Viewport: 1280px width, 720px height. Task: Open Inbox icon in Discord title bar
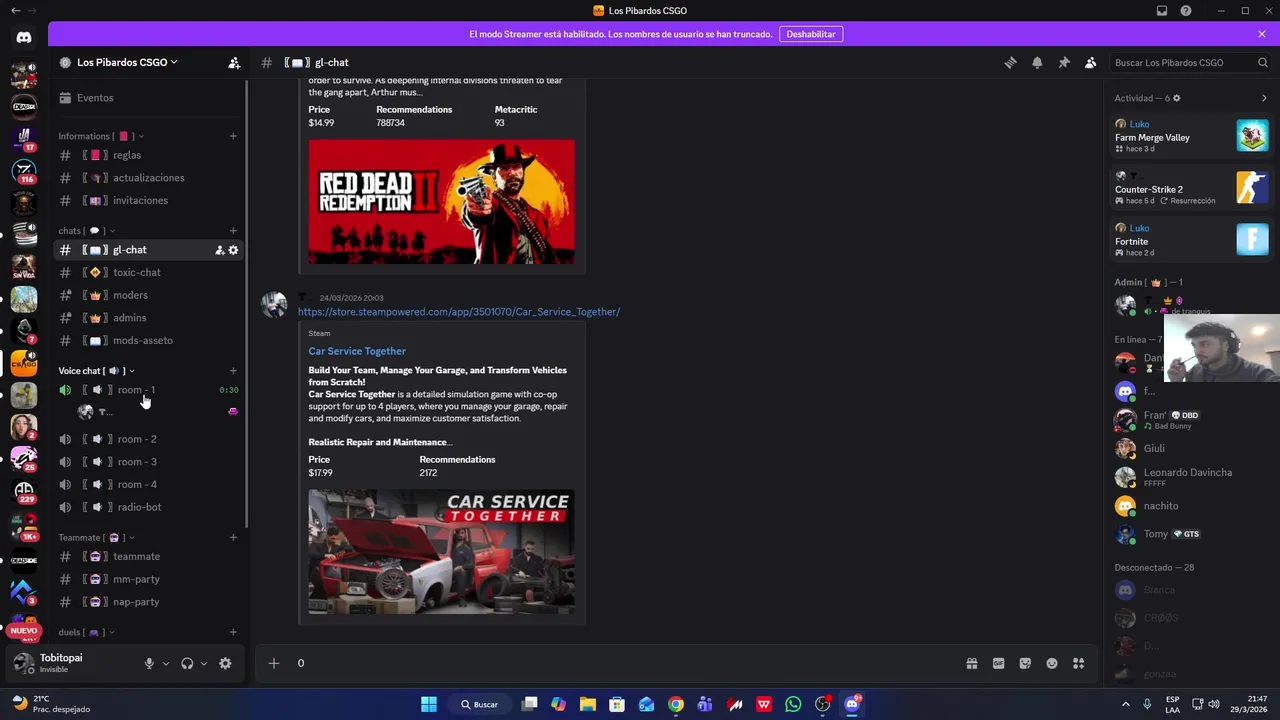tap(1162, 11)
